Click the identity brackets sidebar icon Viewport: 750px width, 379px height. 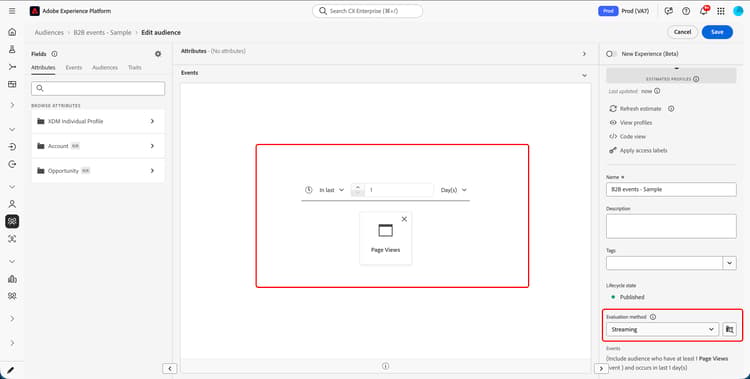pyautogui.click(x=12, y=239)
